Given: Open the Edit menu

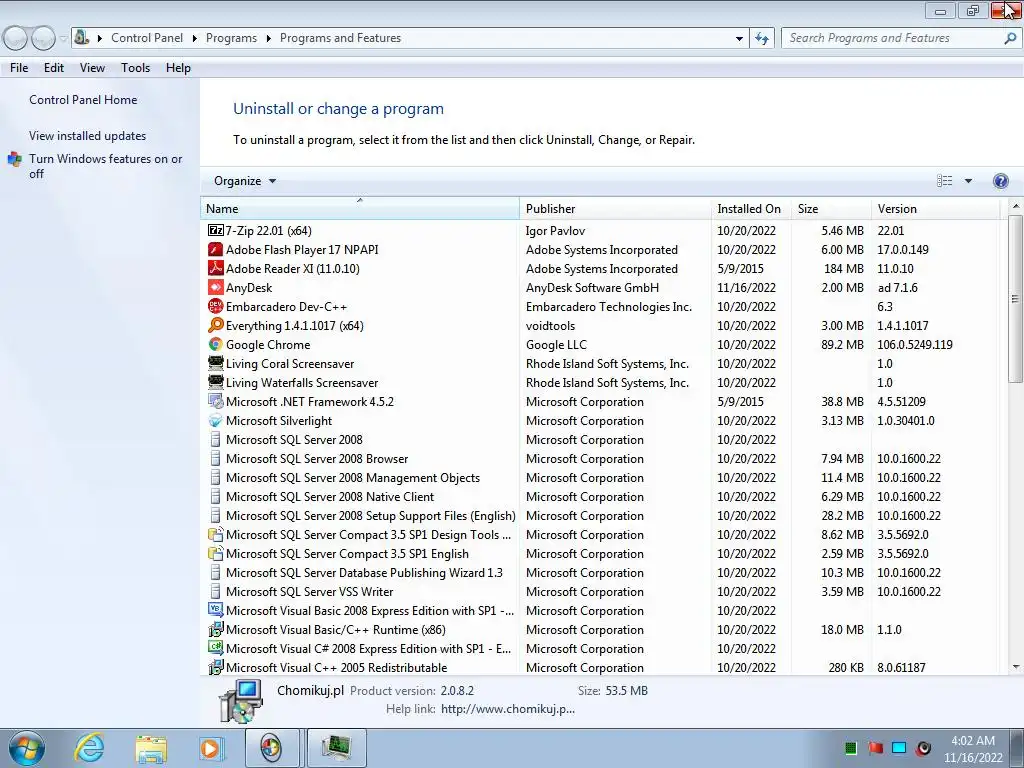Looking at the screenshot, I should point(54,68).
